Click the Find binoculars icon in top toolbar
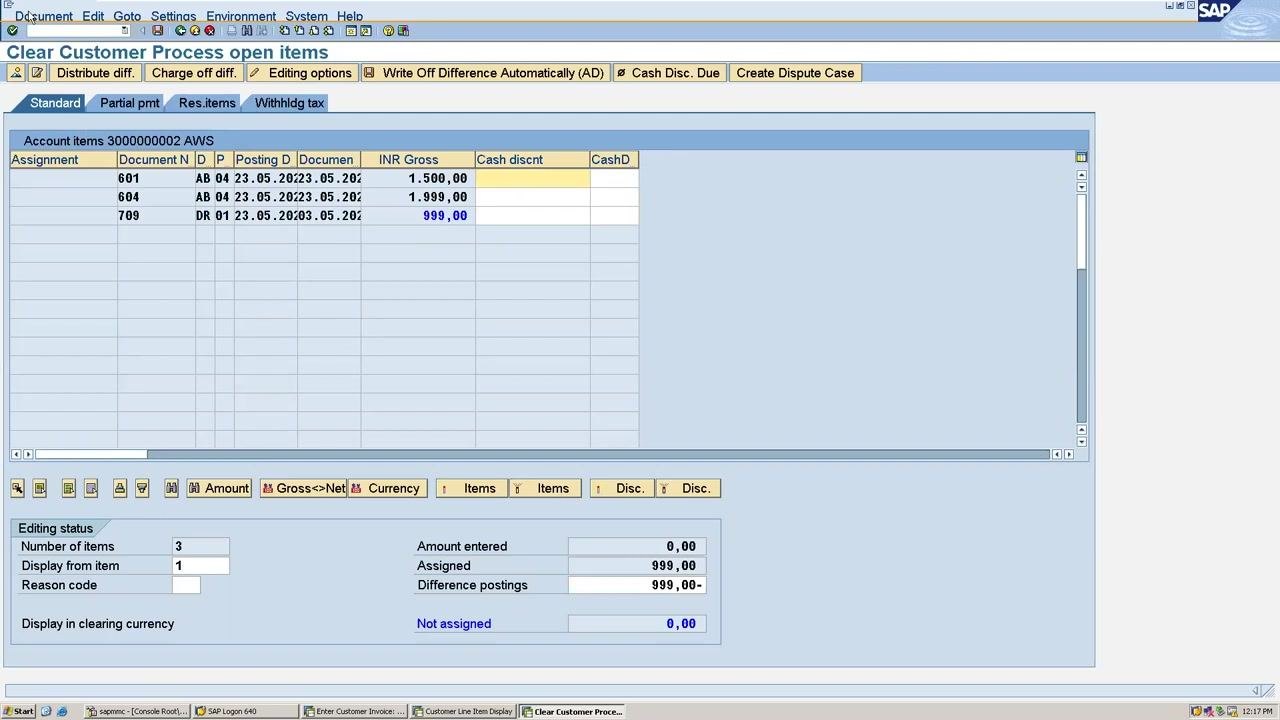The image size is (1280, 720). point(247,31)
